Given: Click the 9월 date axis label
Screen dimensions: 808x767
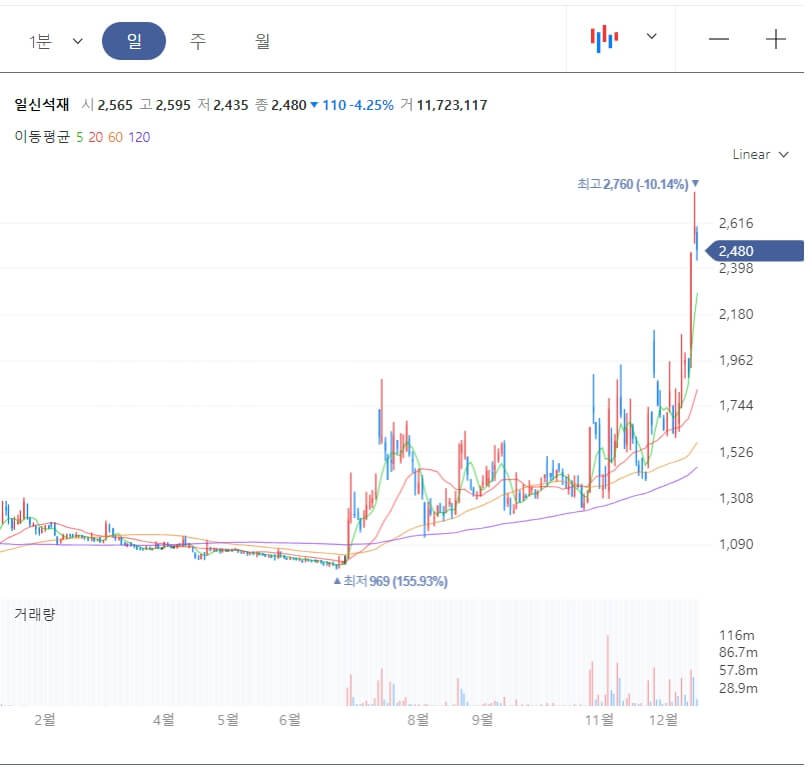Looking at the screenshot, I should coord(482,719).
